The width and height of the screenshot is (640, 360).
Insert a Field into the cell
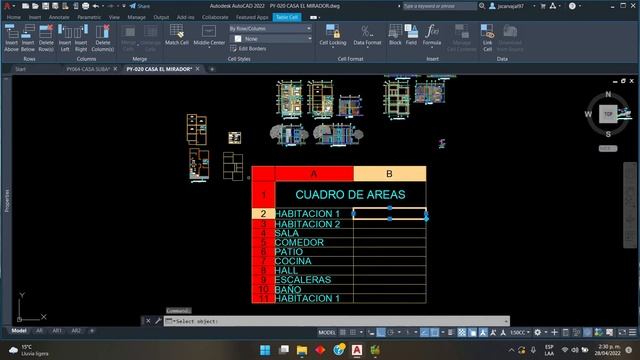click(x=411, y=35)
